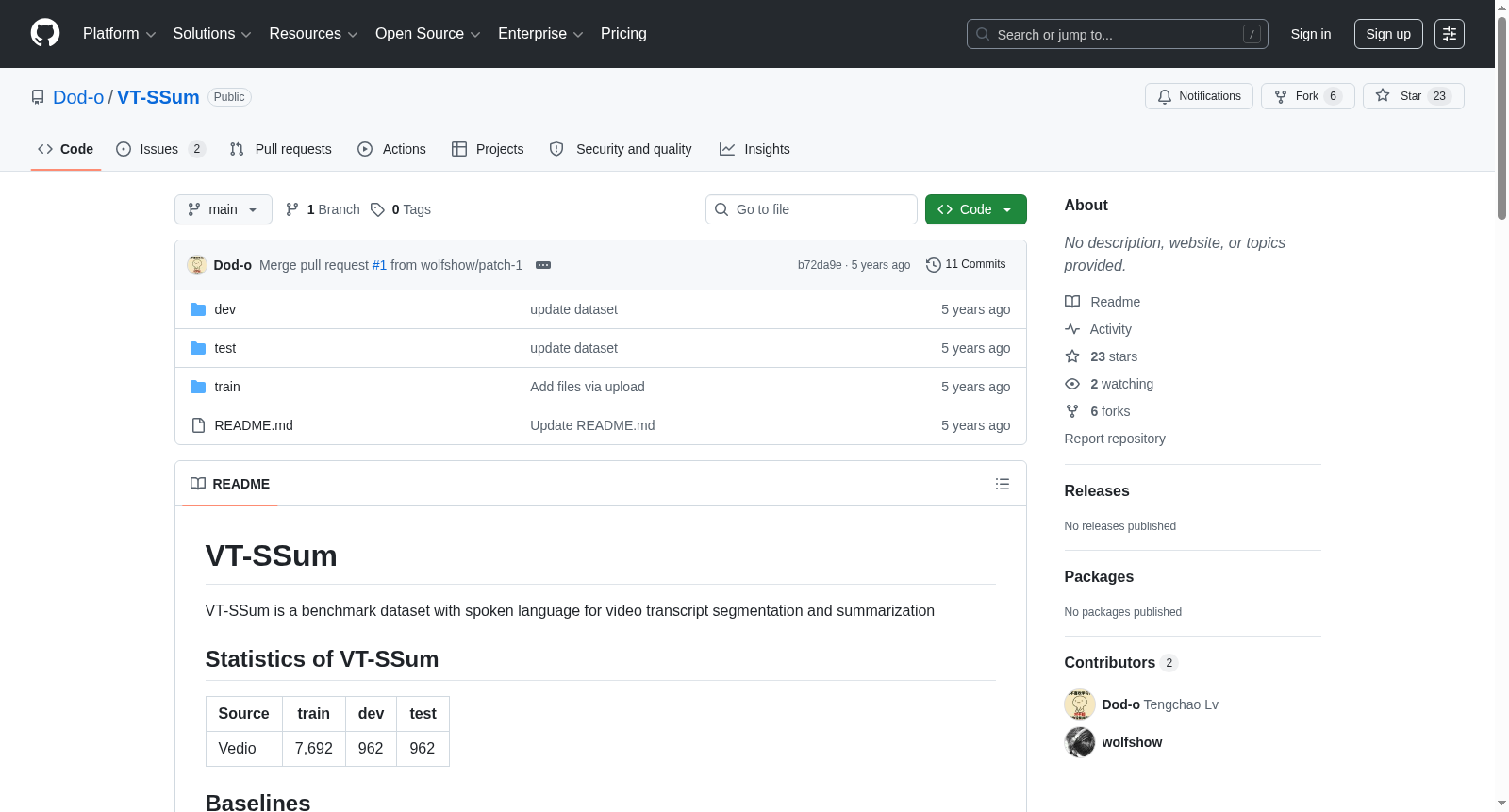The image size is (1509, 812).
Task: Click the star icon beside 23 stars
Action: [1072, 356]
